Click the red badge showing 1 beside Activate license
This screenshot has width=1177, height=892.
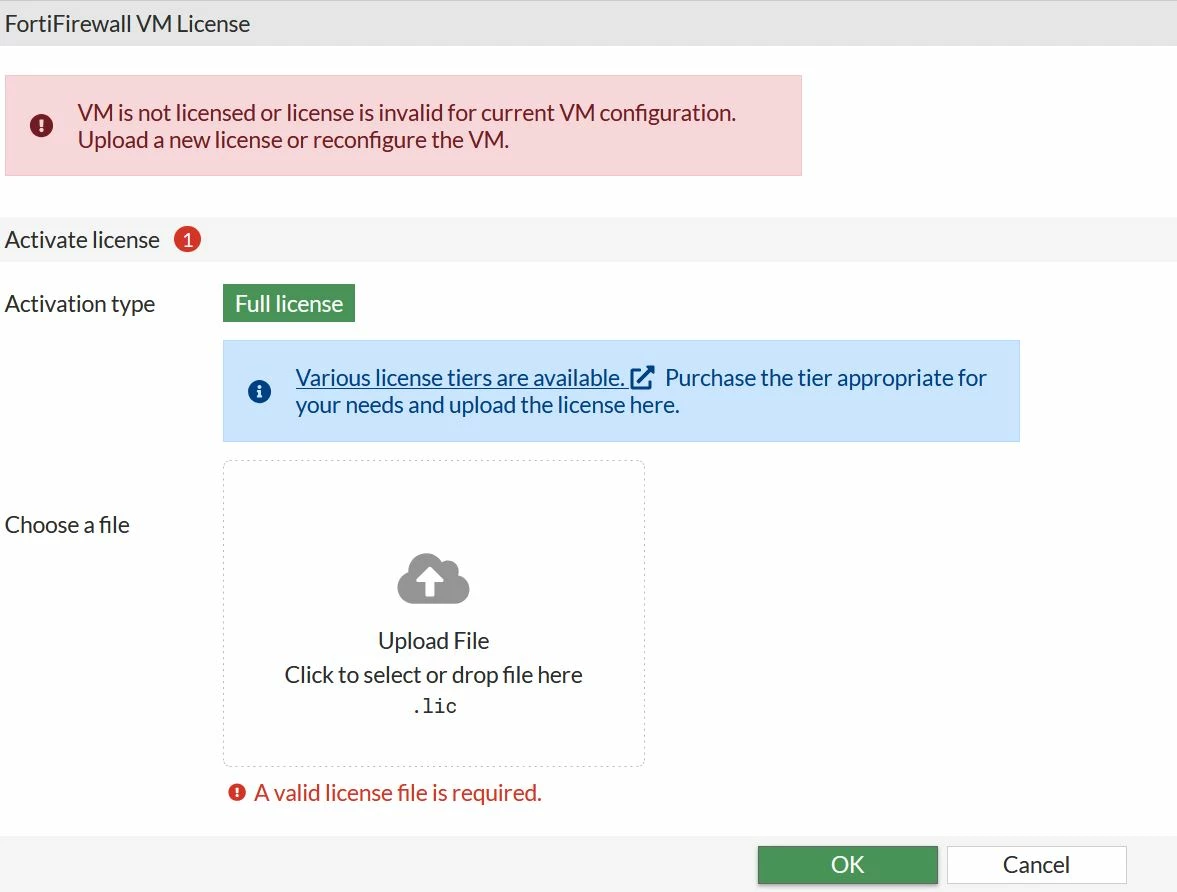click(x=188, y=240)
